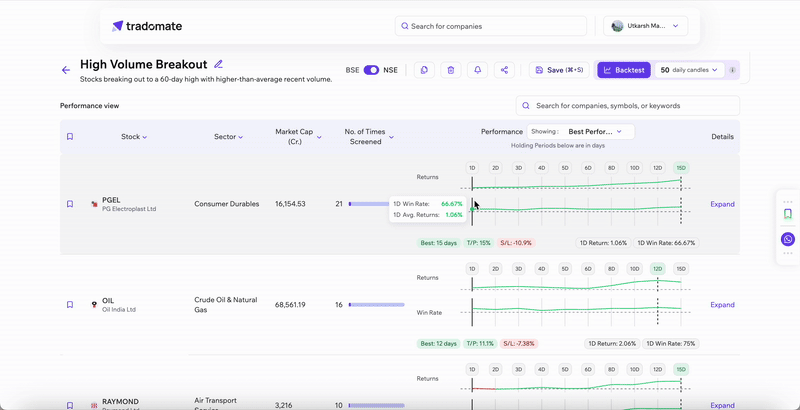
Task: Click the RAYMOND stock symbol
Action: click(x=120, y=401)
